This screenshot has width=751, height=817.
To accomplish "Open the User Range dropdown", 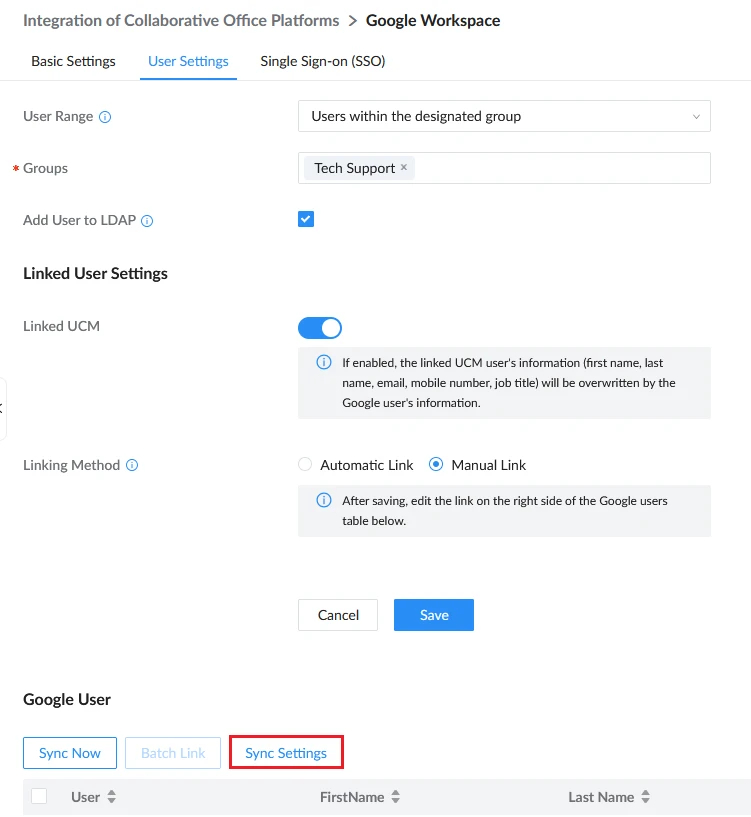I will coord(504,116).
